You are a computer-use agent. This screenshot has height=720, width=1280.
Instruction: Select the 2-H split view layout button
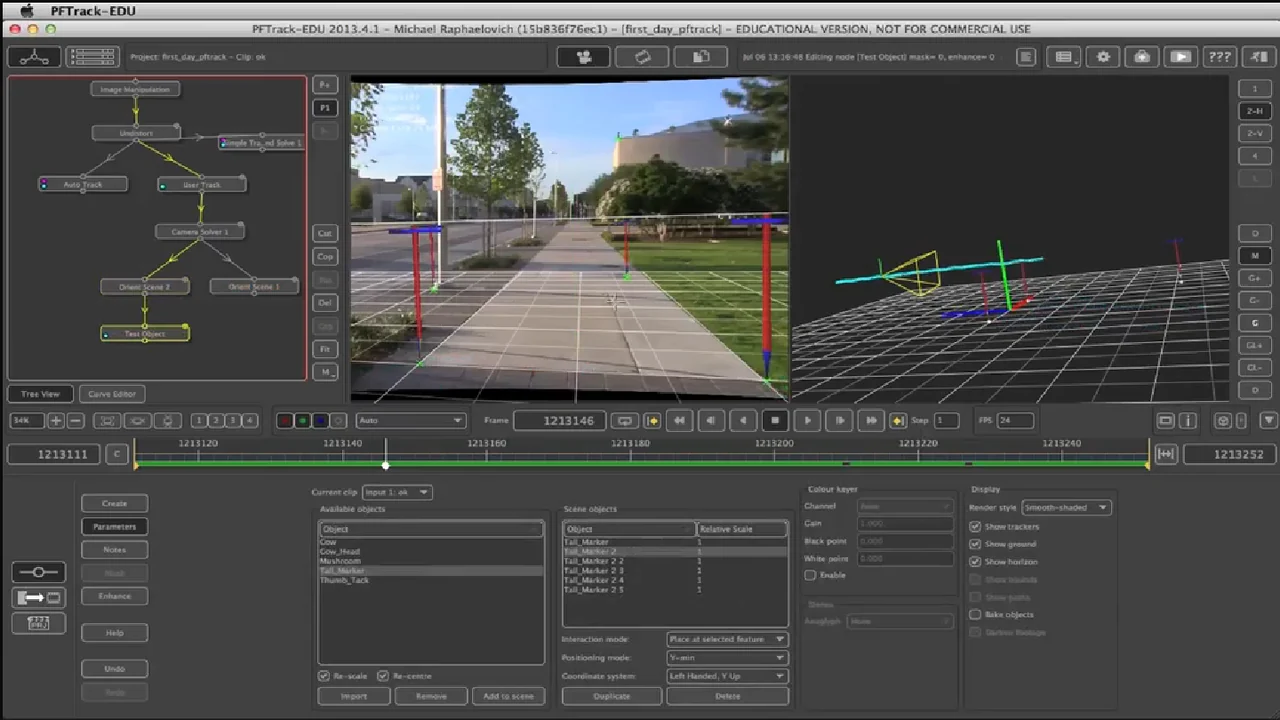[1255, 111]
